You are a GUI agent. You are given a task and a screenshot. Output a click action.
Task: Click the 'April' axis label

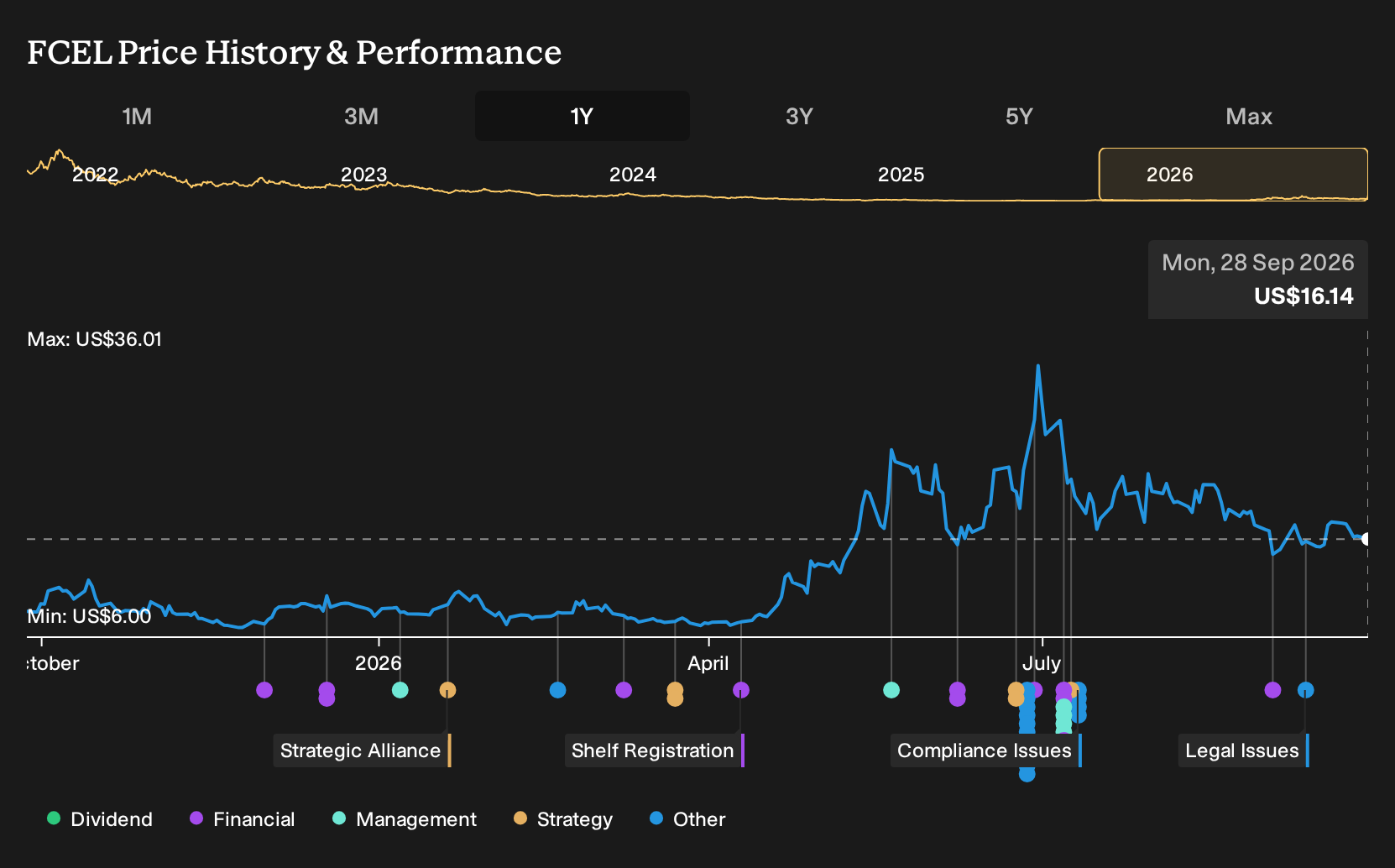pyautogui.click(x=708, y=663)
